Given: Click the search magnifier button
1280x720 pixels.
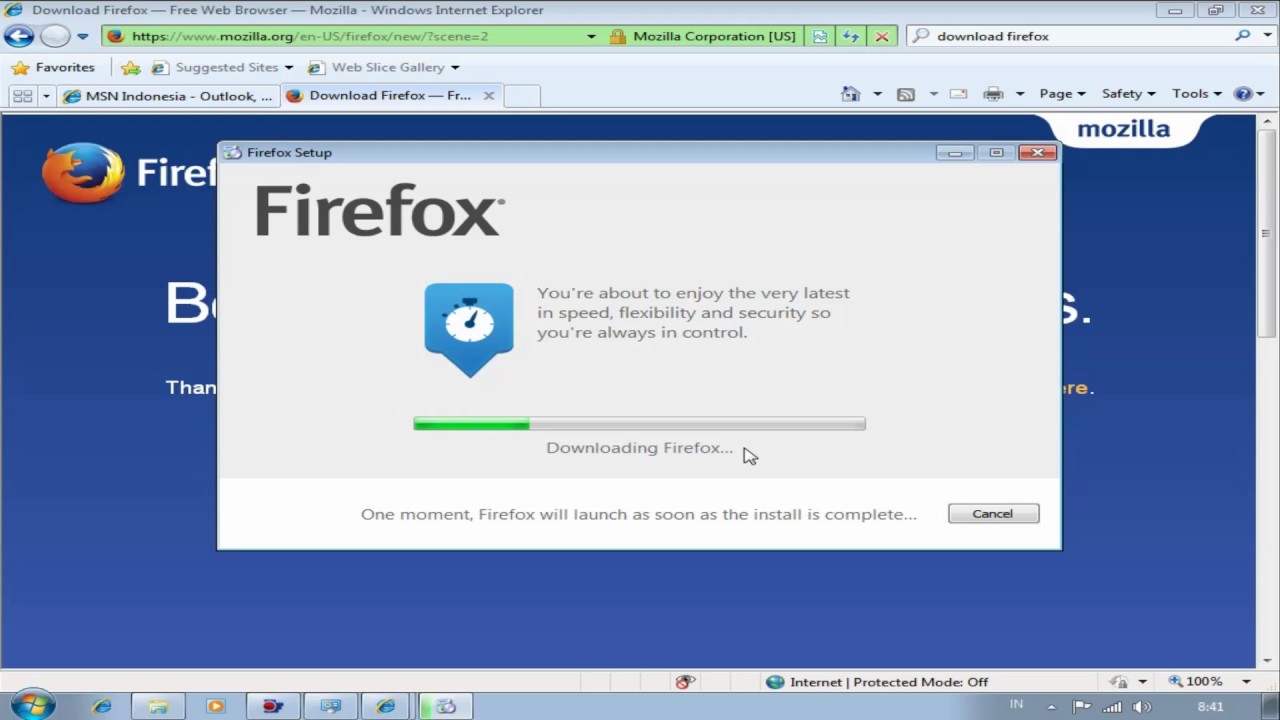Looking at the screenshot, I should (x=1243, y=36).
